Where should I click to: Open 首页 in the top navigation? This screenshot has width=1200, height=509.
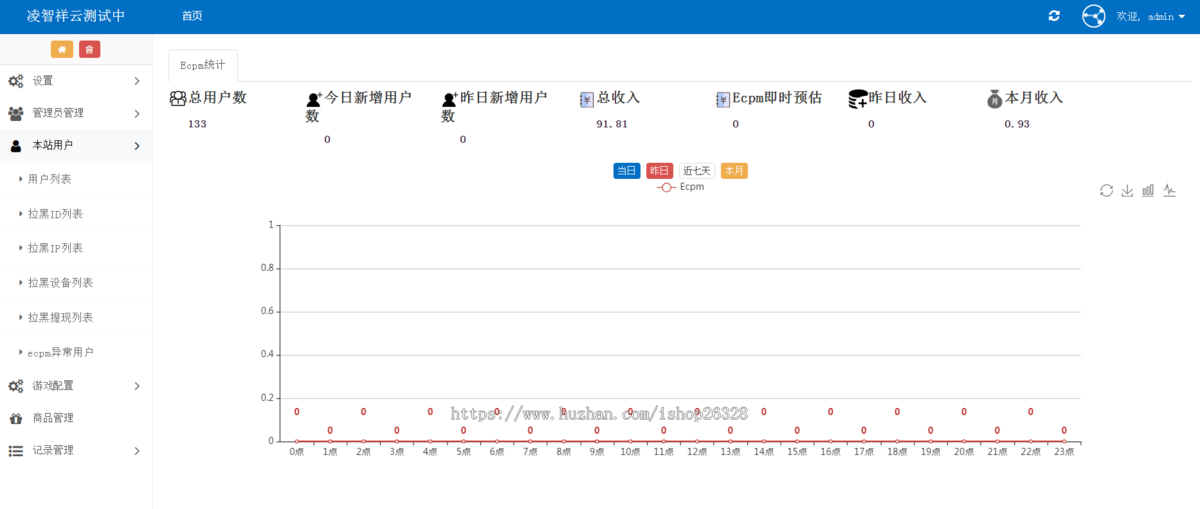pyautogui.click(x=192, y=16)
